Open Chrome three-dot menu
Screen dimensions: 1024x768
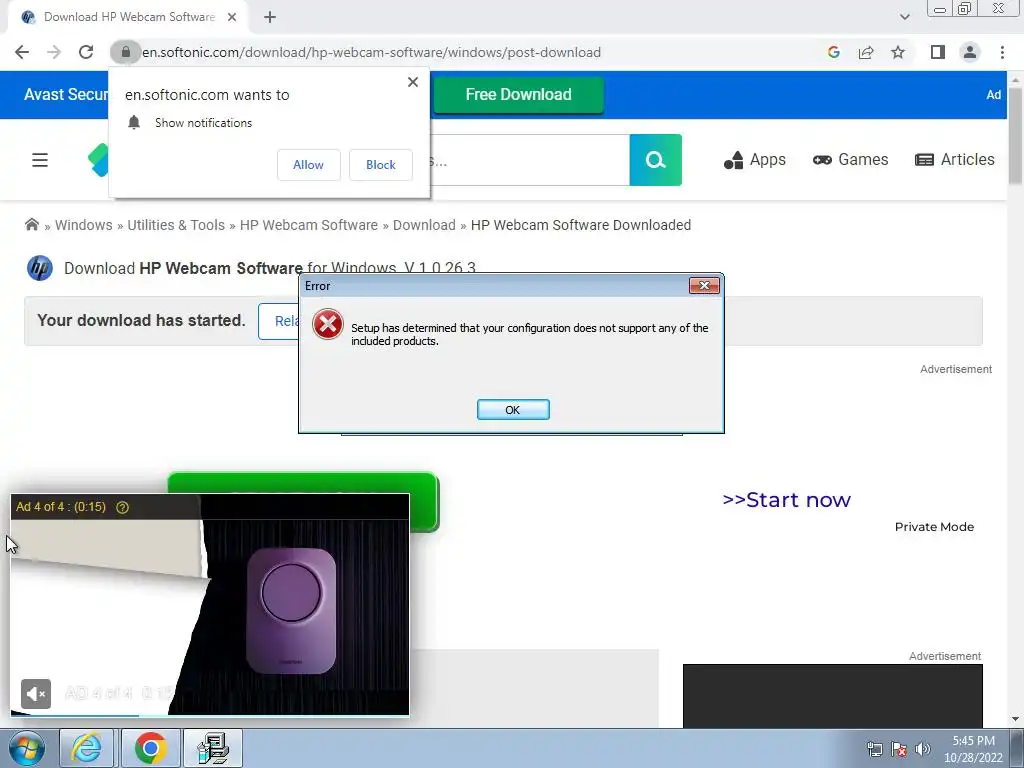1002,52
